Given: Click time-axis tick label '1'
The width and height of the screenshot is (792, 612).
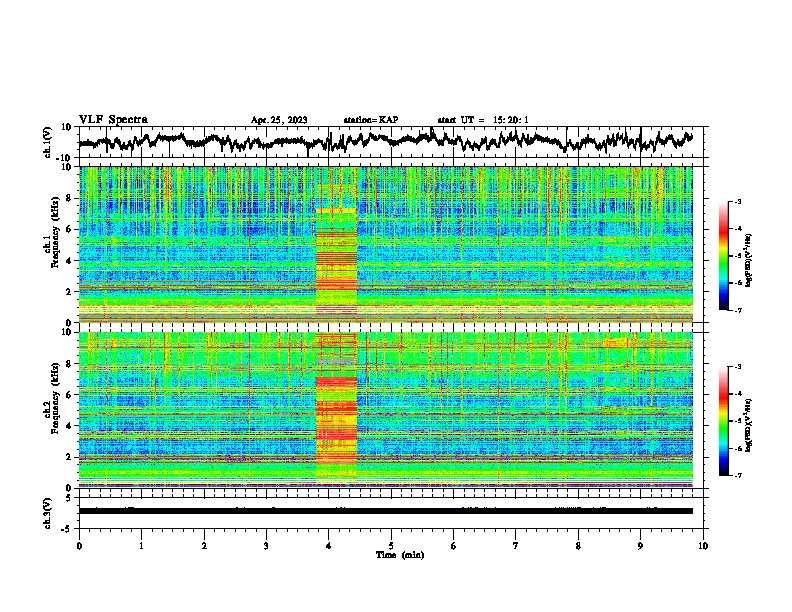Looking at the screenshot, I should [141, 546].
